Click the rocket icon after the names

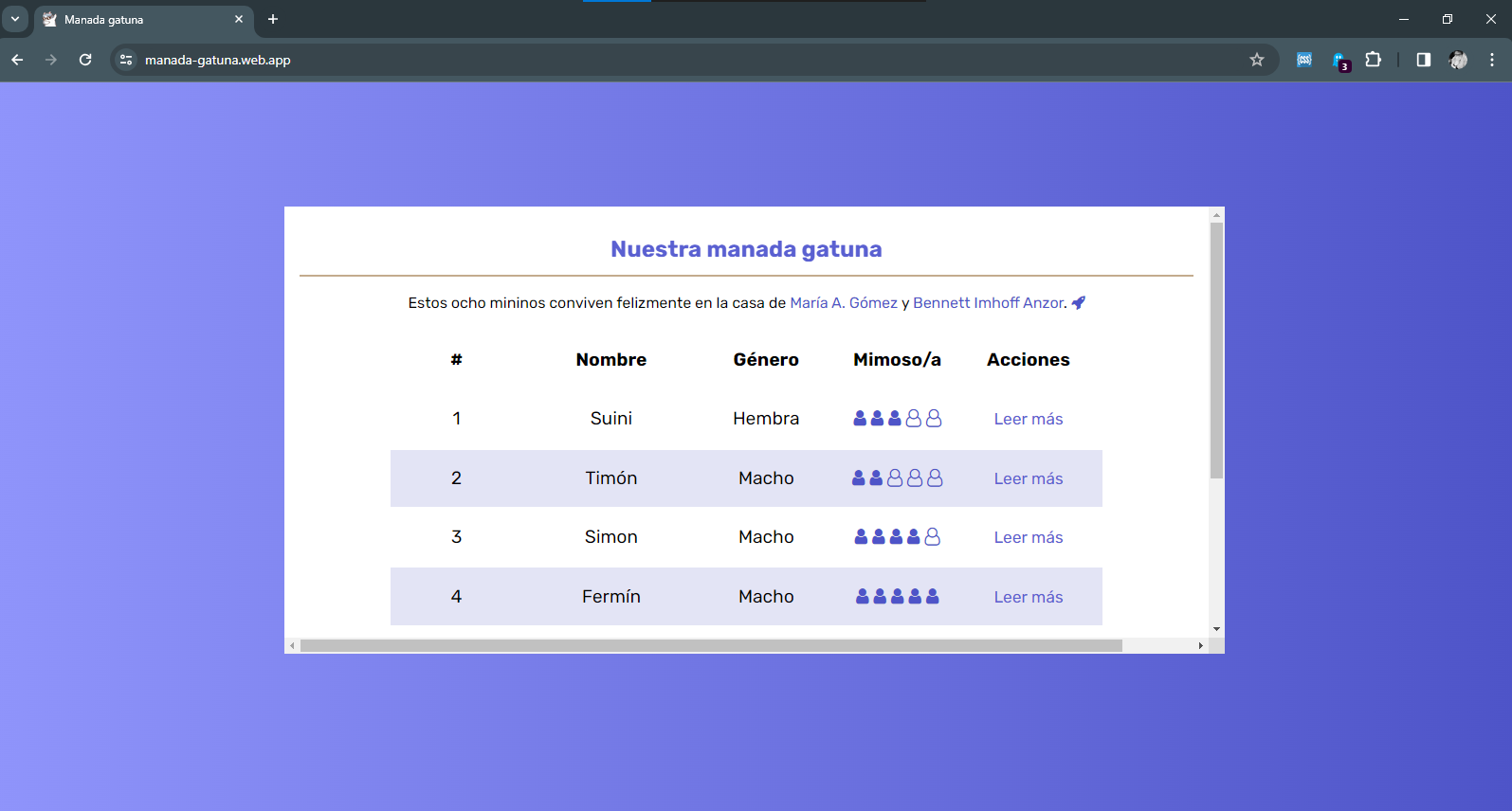tap(1078, 303)
